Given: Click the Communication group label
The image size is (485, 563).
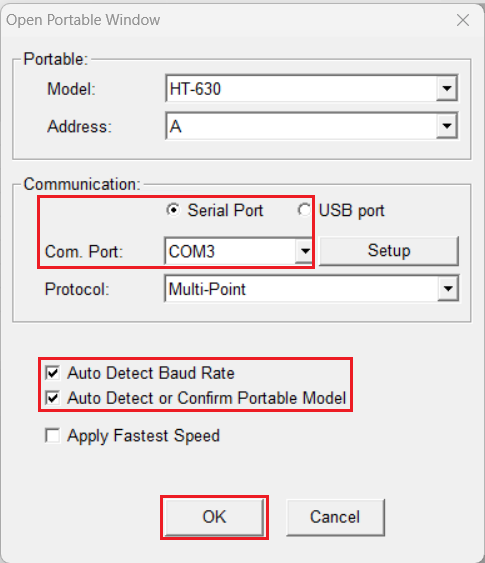Looking at the screenshot, I should [82, 184].
